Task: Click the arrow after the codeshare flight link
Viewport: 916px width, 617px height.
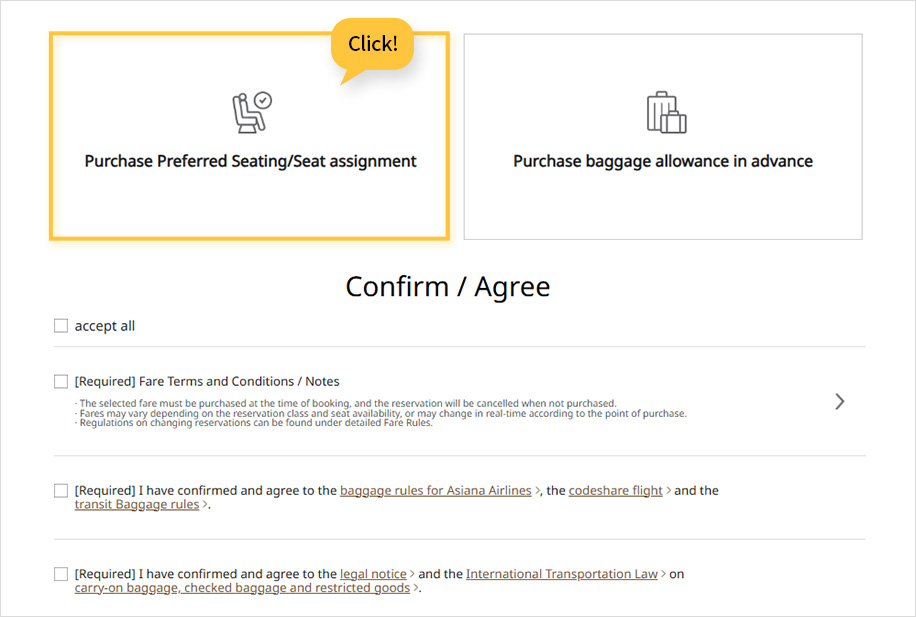Action: point(668,491)
